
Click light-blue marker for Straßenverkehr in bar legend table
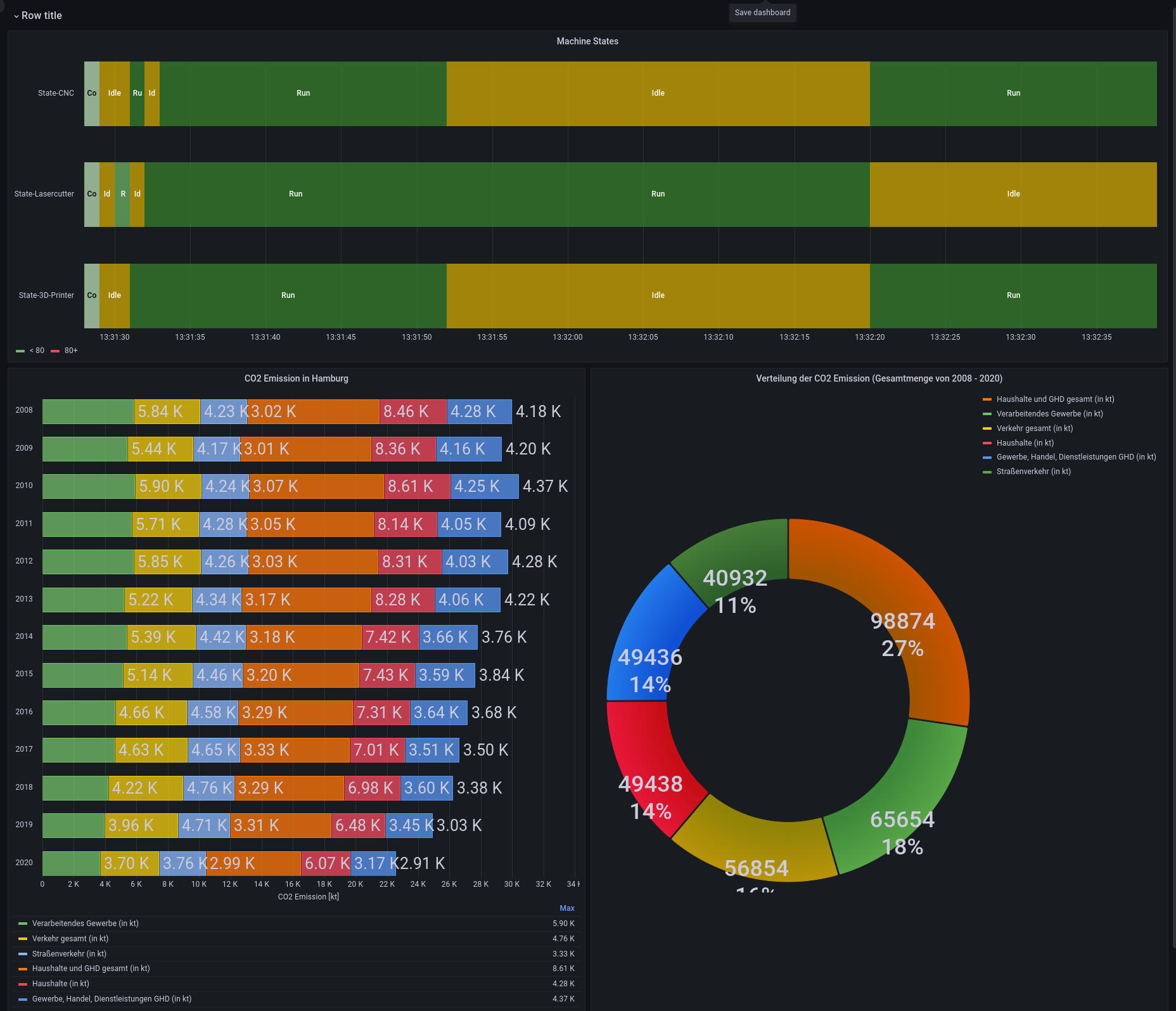coord(23,954)
